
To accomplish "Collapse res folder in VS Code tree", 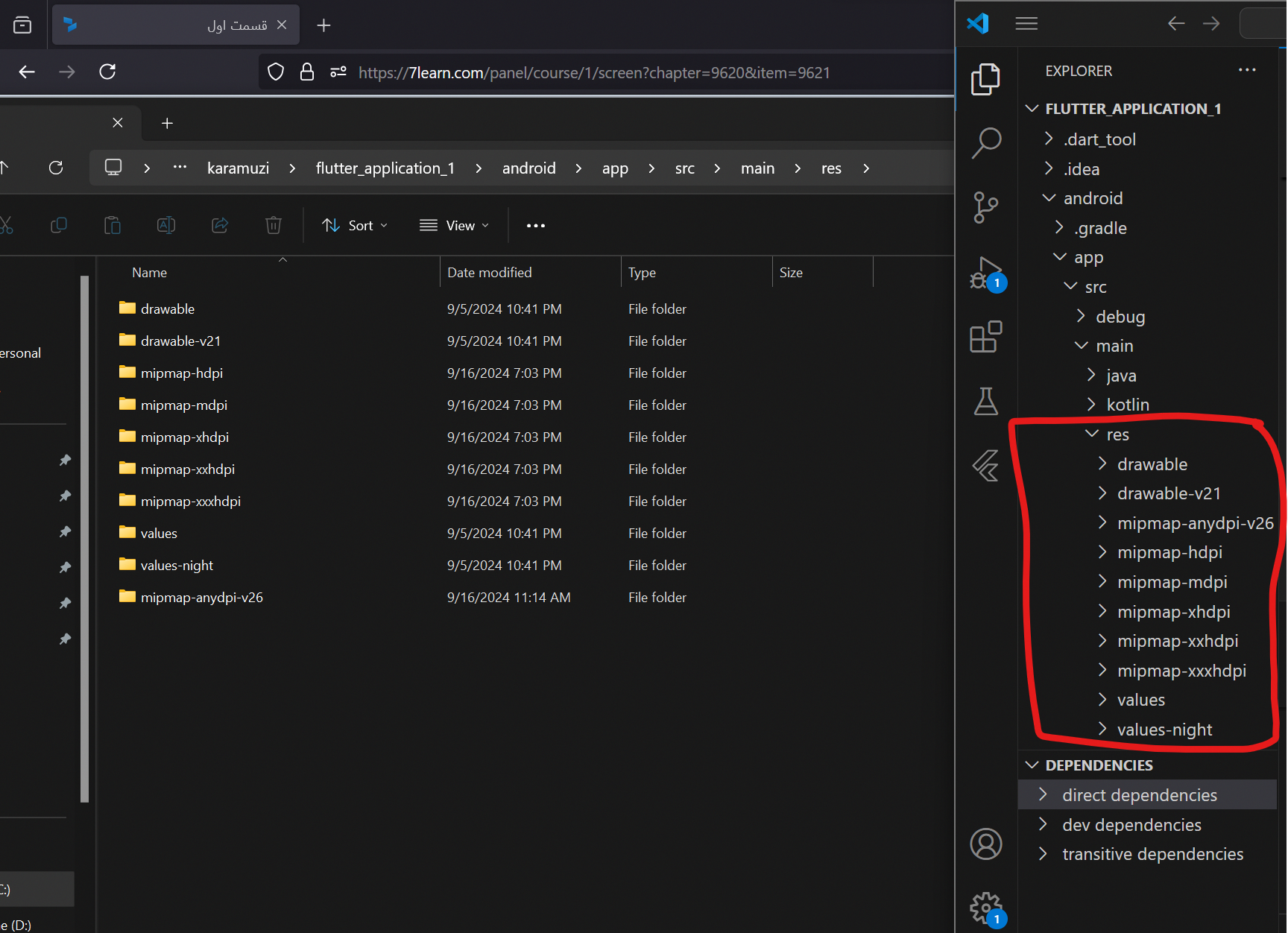I will [x=1092, y=434].
